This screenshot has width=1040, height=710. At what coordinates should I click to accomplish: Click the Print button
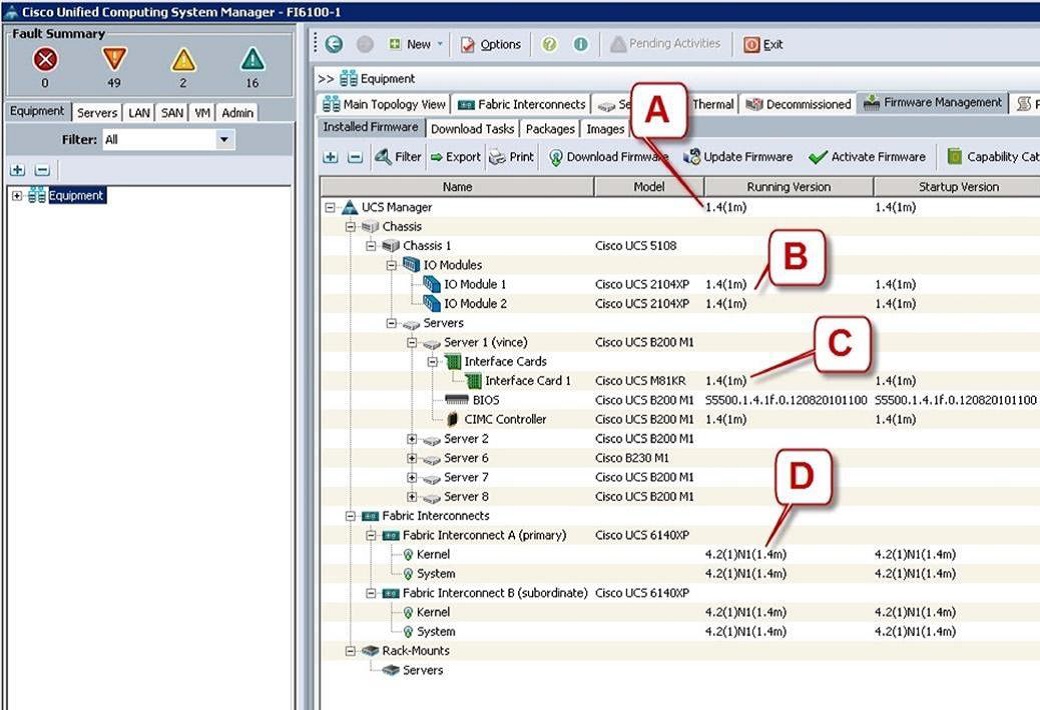click(511, 157)
